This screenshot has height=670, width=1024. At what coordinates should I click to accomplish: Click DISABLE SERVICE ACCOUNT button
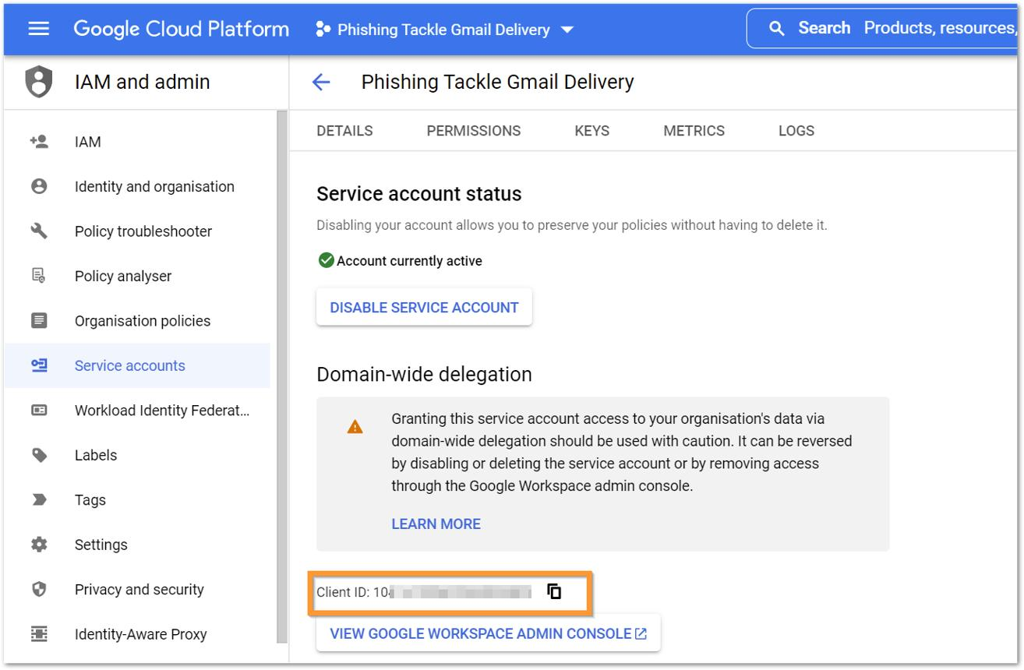click(424, 308)
